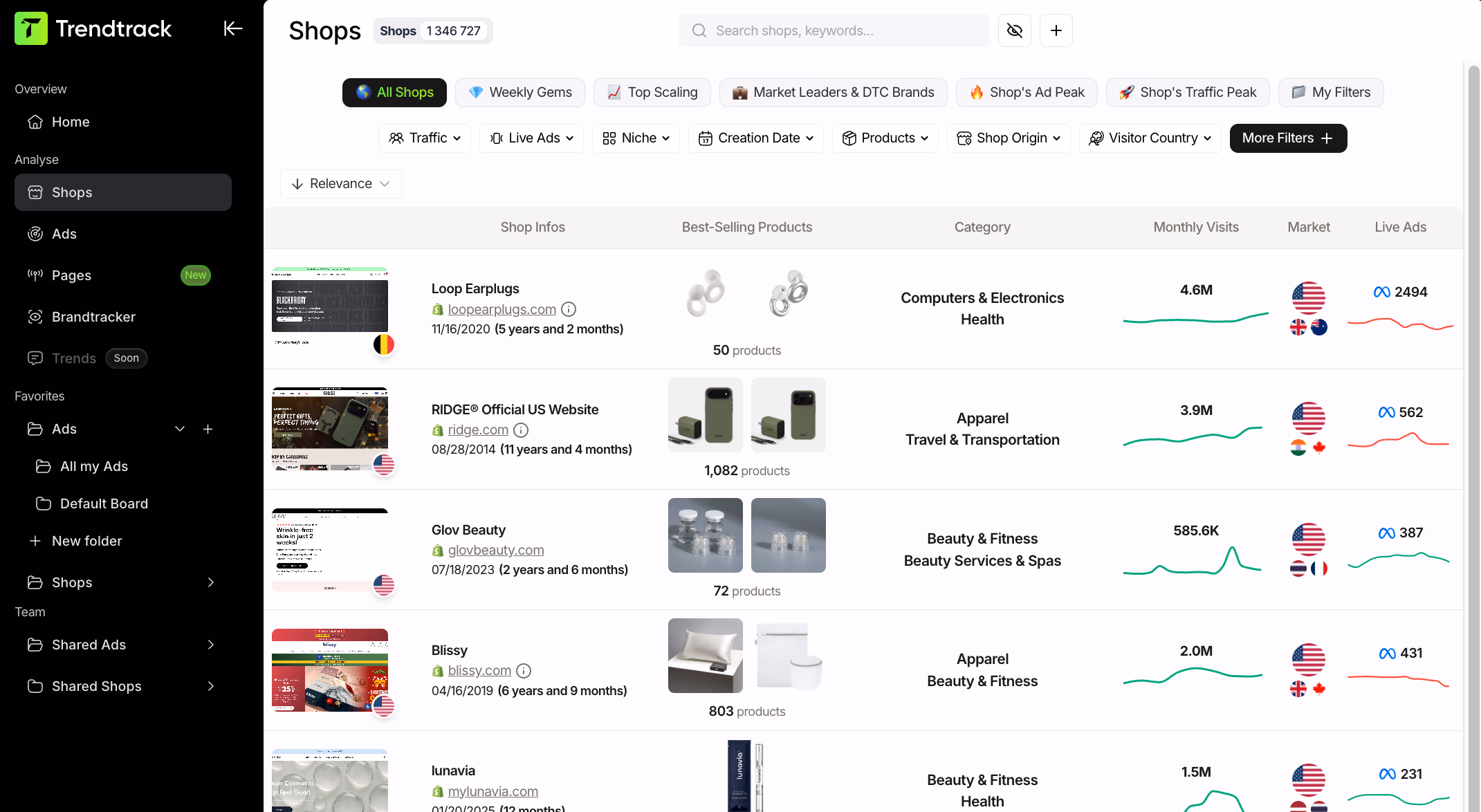
Task: Open the Pages section marked New
Action: [x=71, y=275]
